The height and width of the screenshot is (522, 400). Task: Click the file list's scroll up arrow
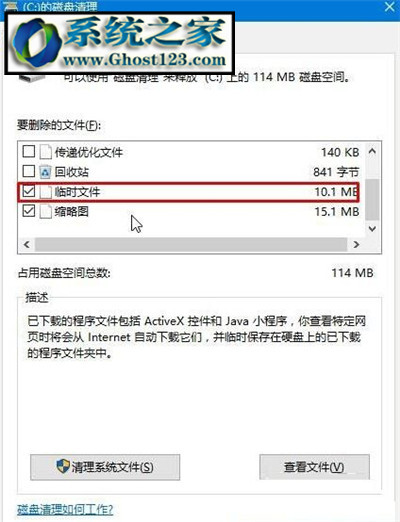(x=372, y=152)
